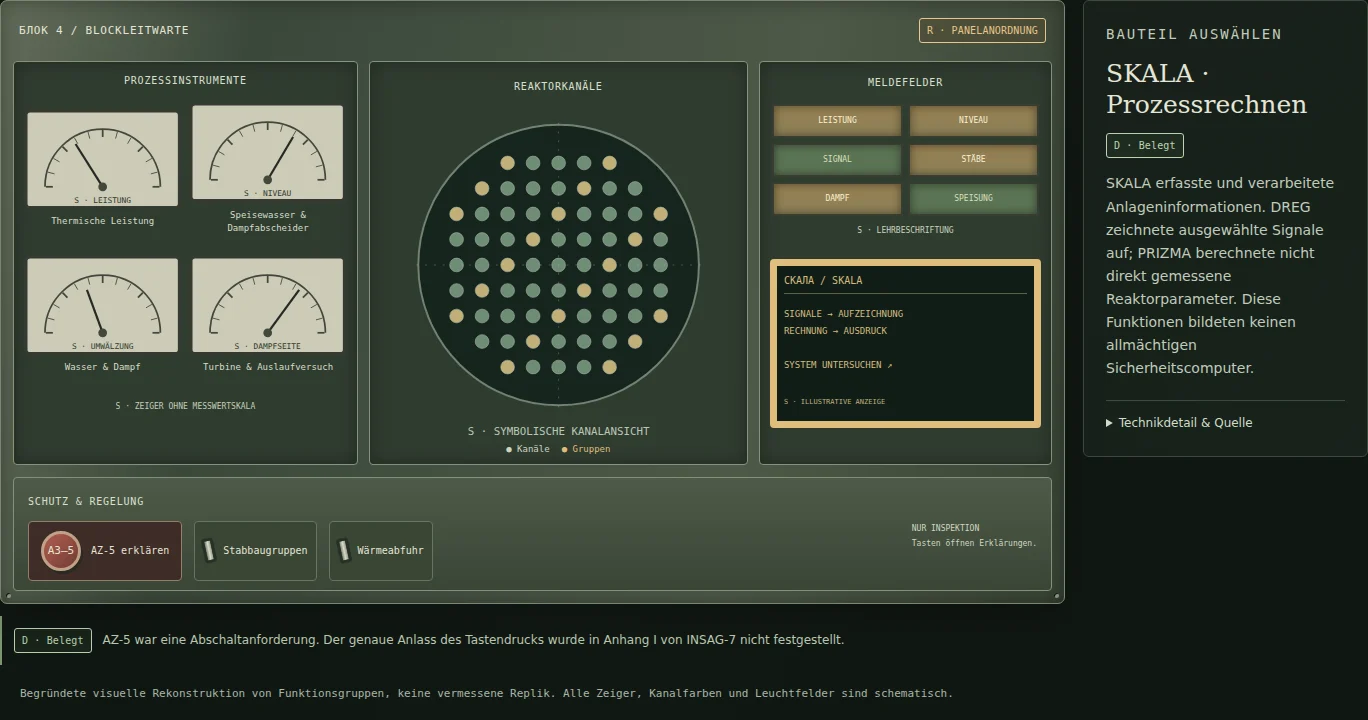This screenshot has height=720, width=1368.
Task: Select the DAMPF annunciator field
Action: pos(837,198)
